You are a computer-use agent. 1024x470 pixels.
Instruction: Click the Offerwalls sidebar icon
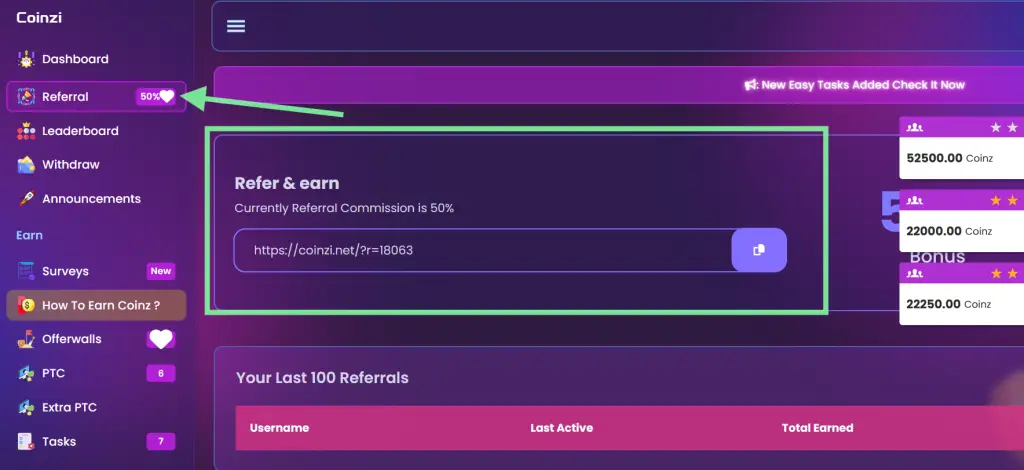[27, 339]
